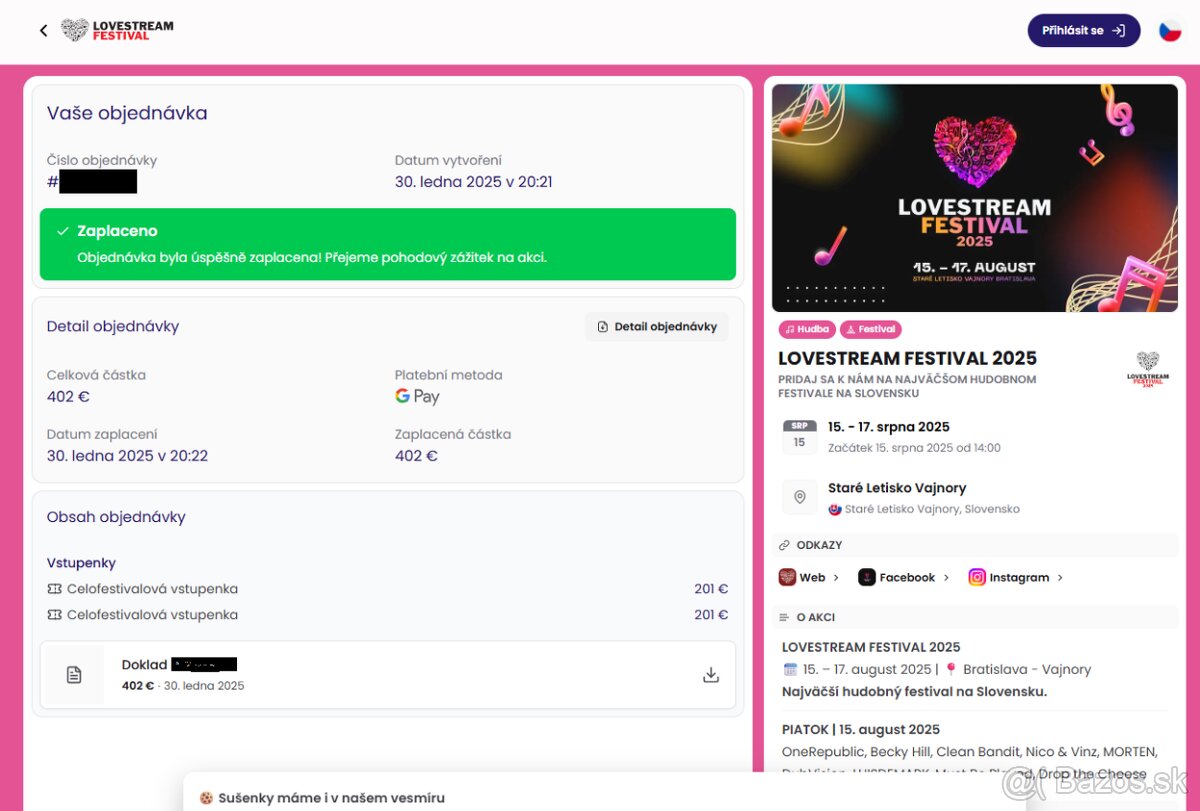Select the Festival category tag
Viewport: 1200px width, 811px height.
point(871,329)
